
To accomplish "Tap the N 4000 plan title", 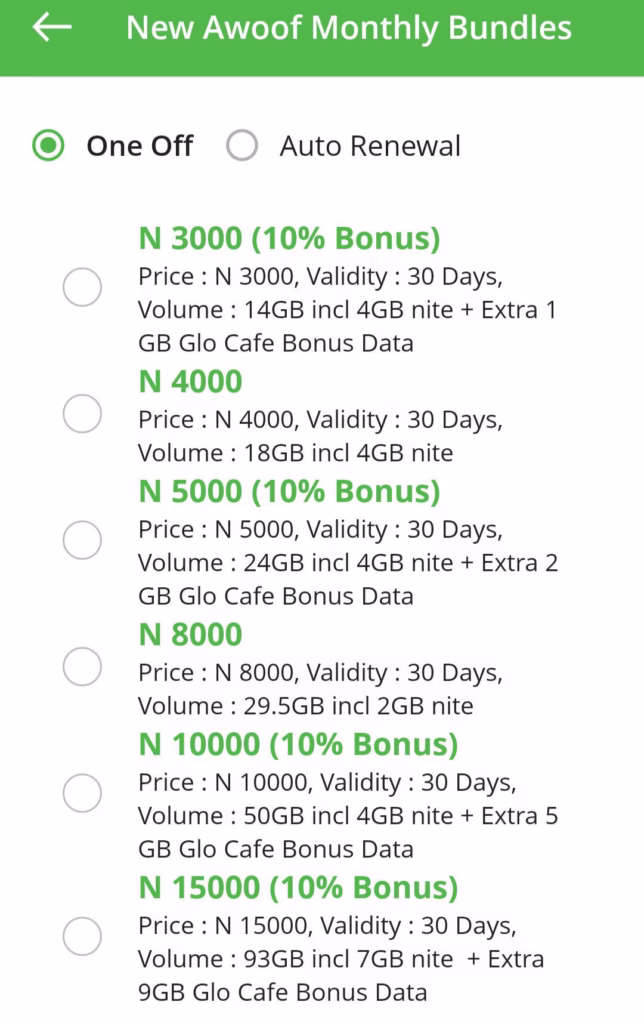I will coord(191,381).
